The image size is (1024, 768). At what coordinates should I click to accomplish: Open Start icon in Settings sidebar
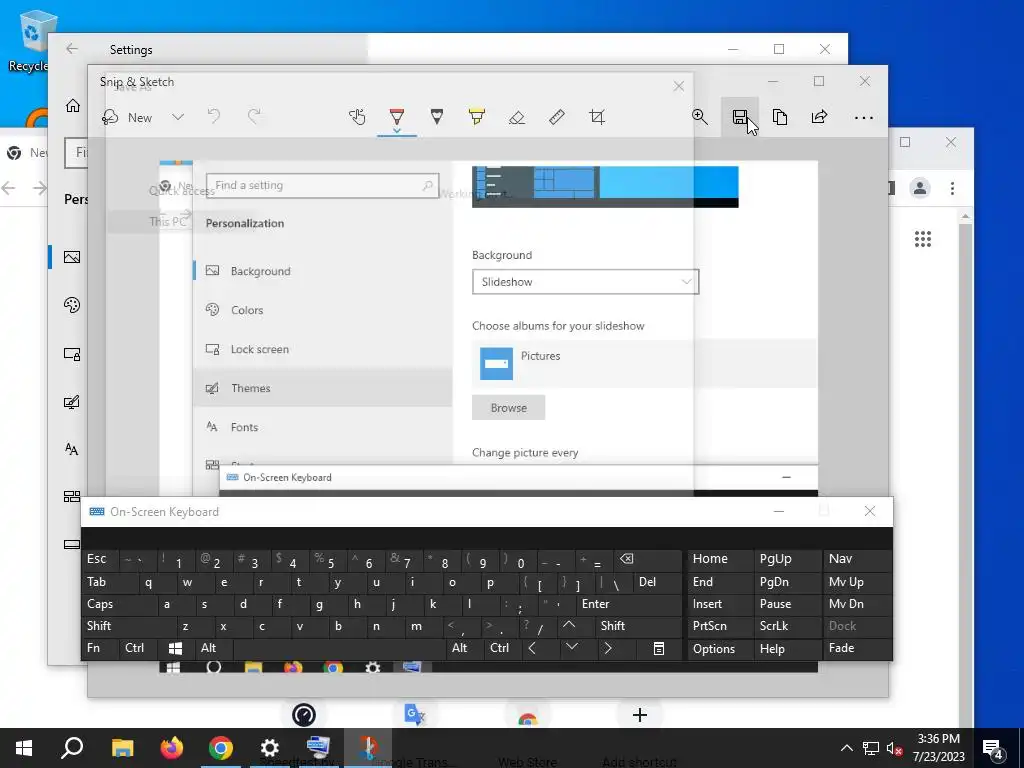[72, 496]
